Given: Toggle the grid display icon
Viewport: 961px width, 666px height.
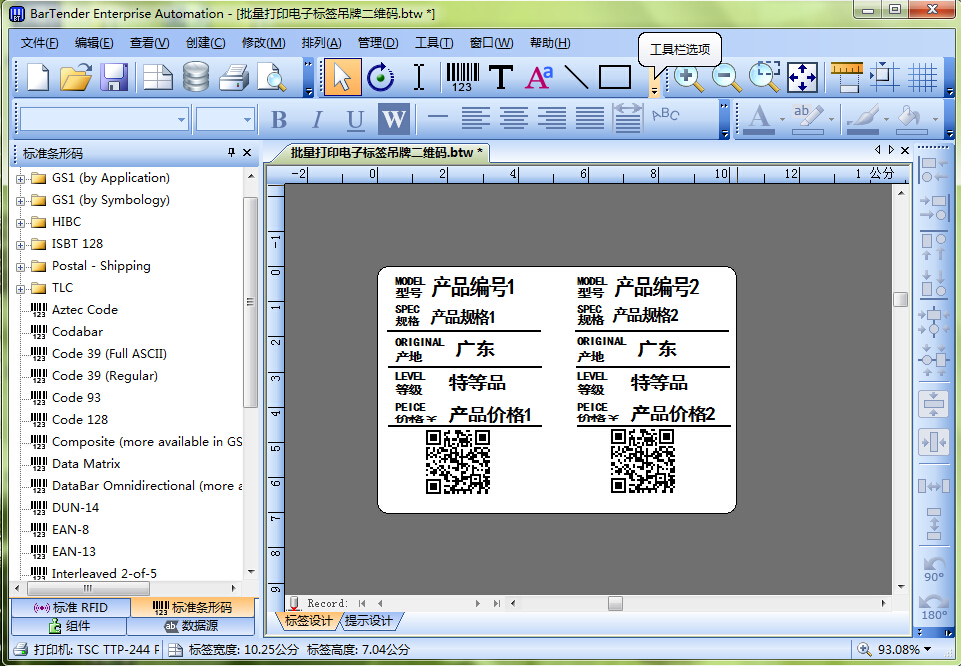Looking at the screenshot, I should click(x=922, y=78).
